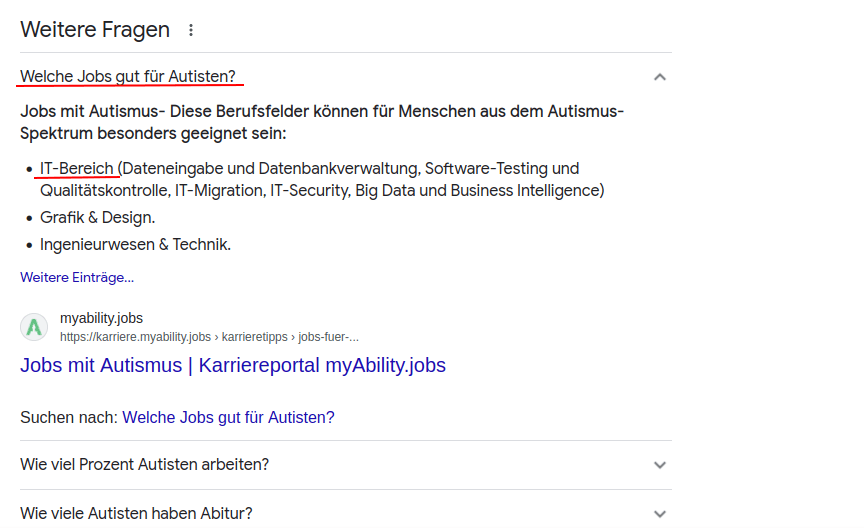Click the 'Weitere Fragen' heading

[x=95, y=30]
